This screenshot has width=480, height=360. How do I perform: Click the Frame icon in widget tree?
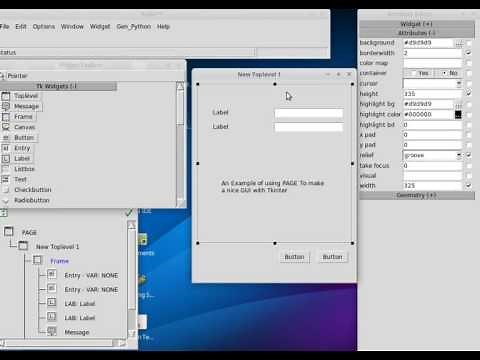(37, 260)
